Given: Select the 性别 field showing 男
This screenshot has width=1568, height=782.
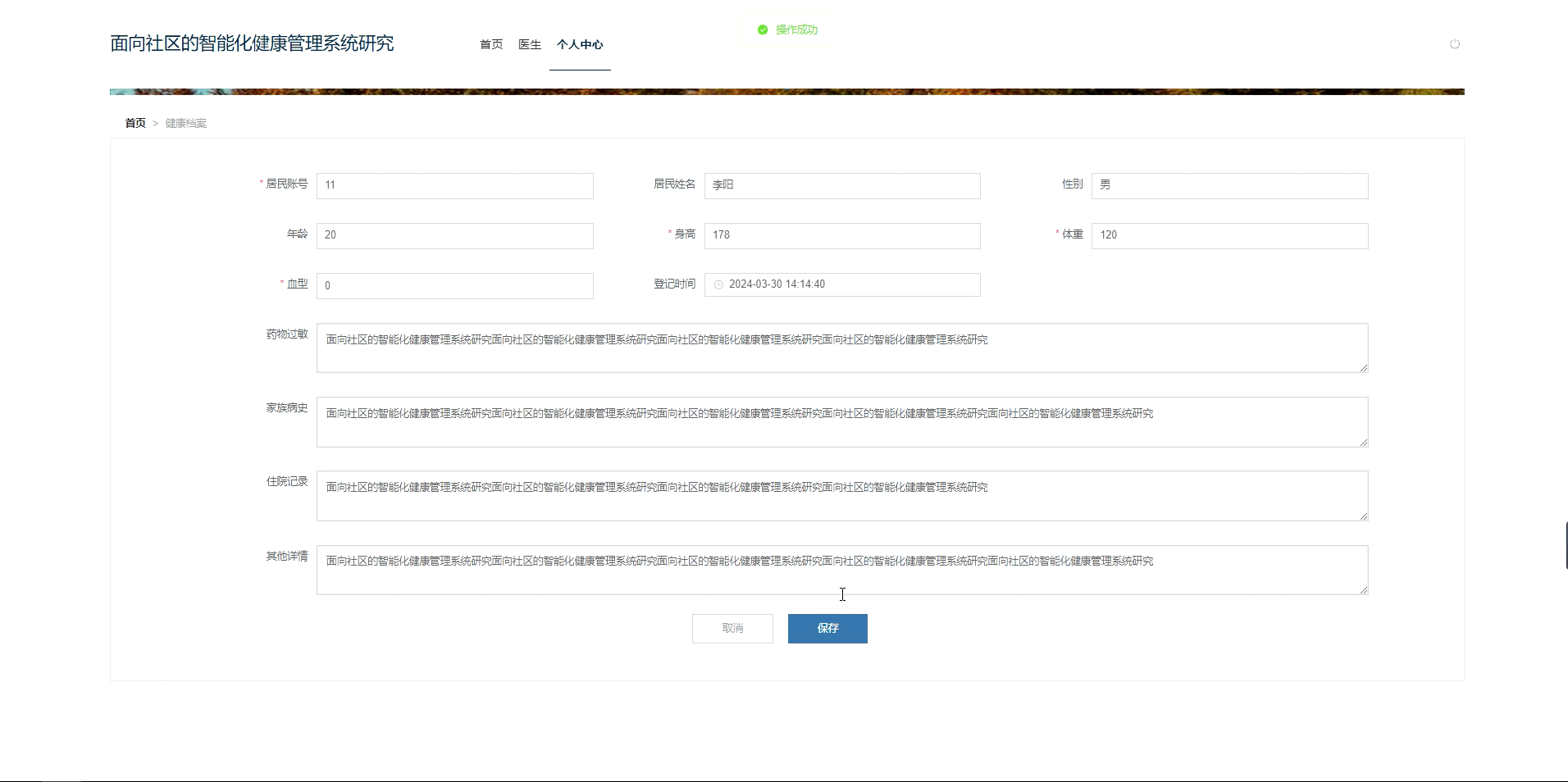Looking at the screenshot, I should (1228, 185).
